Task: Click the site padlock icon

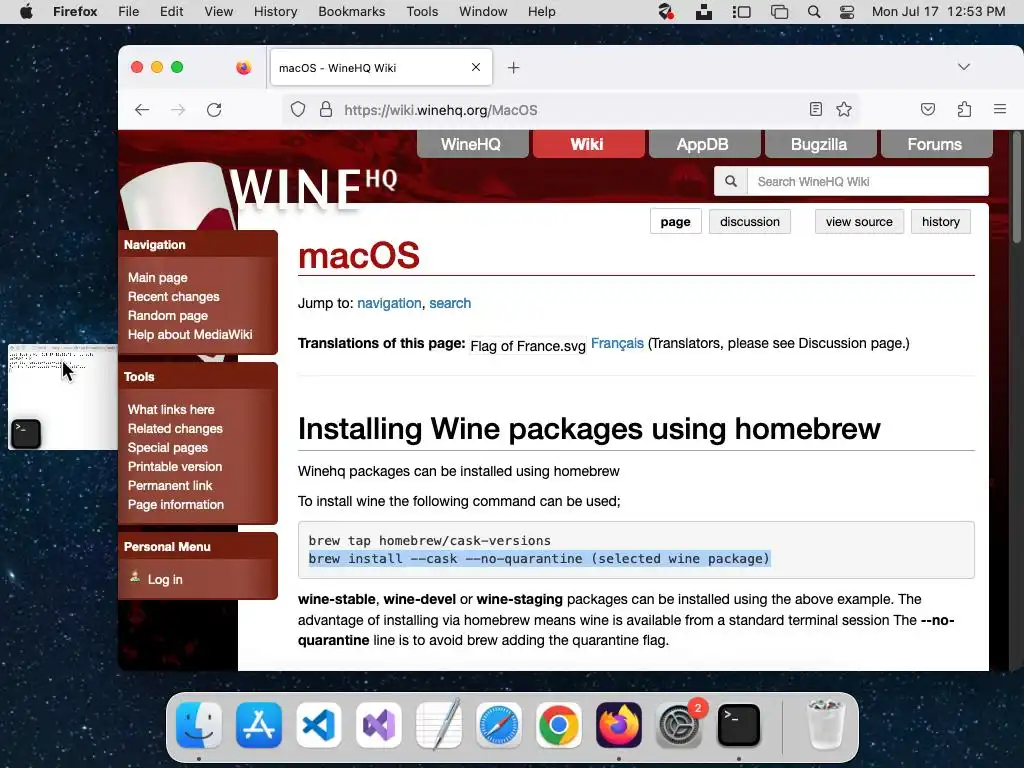Action: [x=326, y=109]
